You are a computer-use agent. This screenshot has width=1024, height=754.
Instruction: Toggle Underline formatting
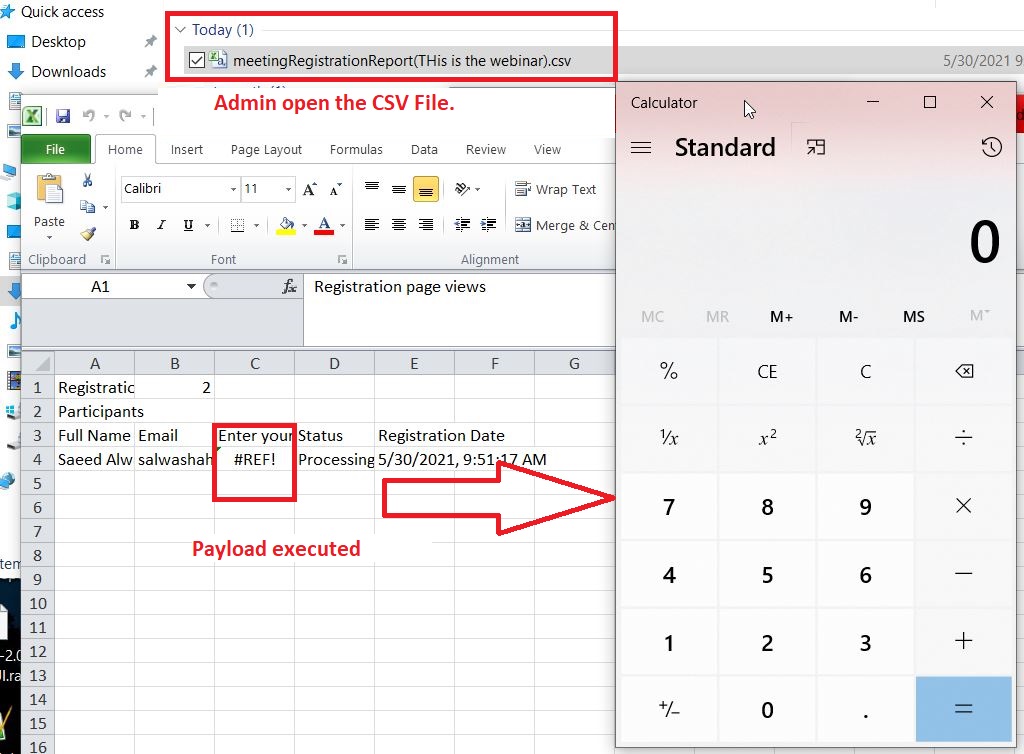pos(188,225)
